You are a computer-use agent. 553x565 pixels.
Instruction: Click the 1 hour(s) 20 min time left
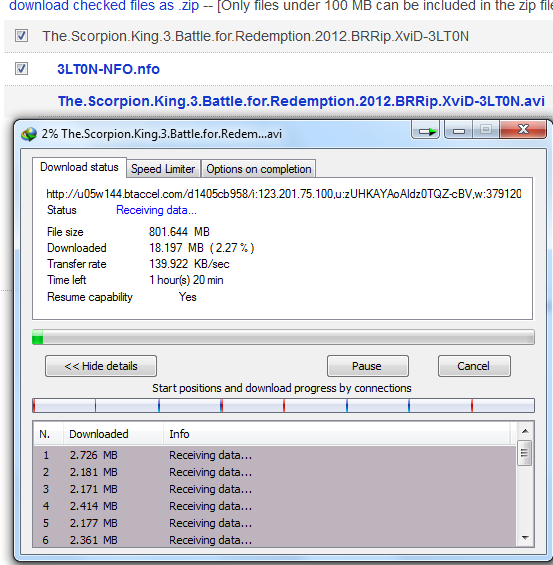(186, 280)
